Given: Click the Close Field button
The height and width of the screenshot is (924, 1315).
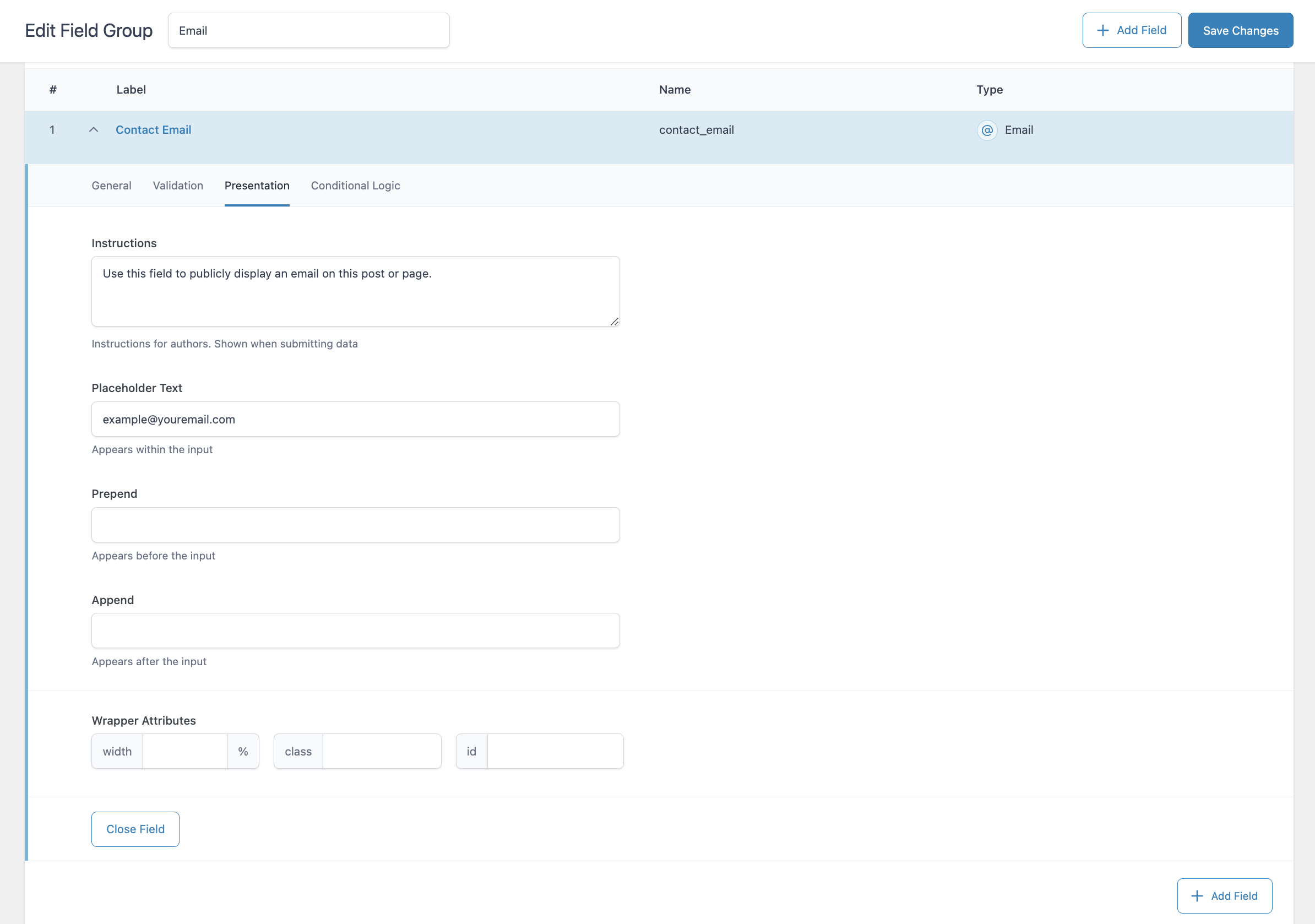Looking at the screenshot, I should 135,829.
